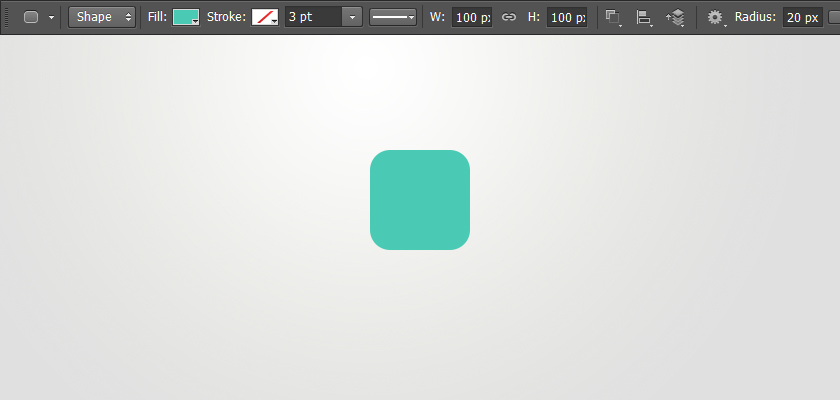Click the Fill label
This screenshot has width=840, height=400.
(x=158, y=17)
